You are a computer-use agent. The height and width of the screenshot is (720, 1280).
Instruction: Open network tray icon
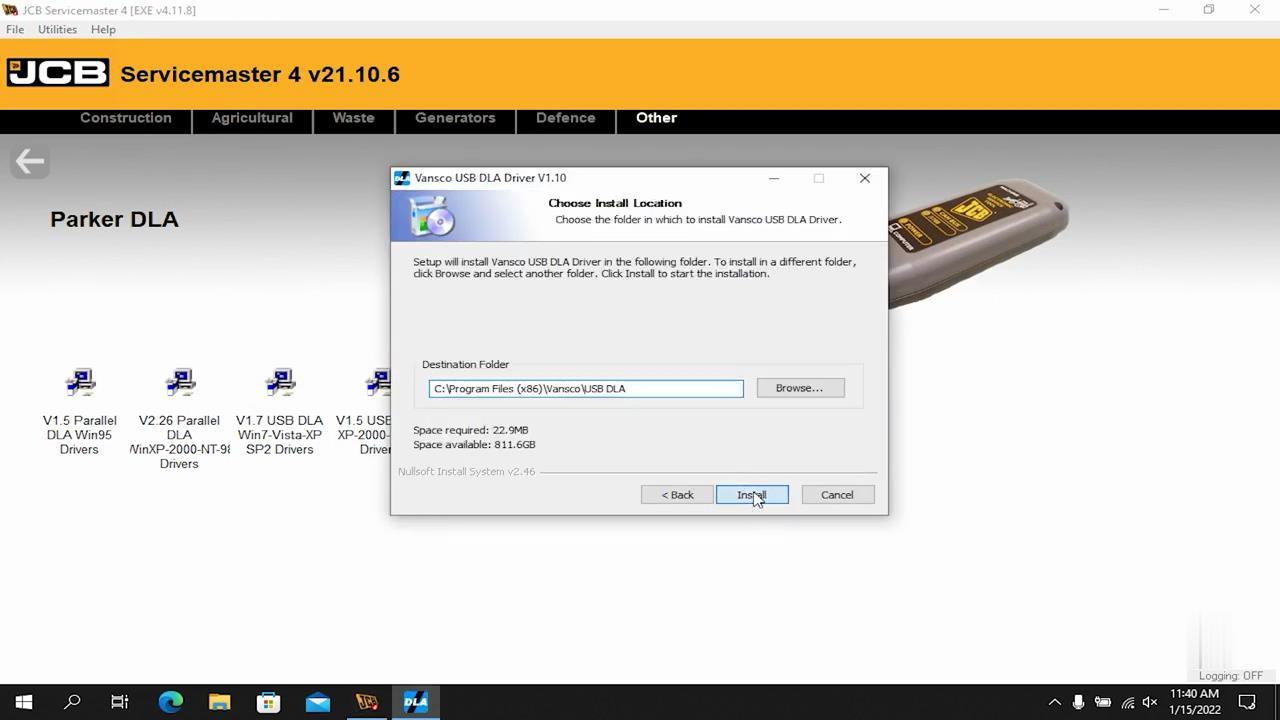coord(1127,702)
